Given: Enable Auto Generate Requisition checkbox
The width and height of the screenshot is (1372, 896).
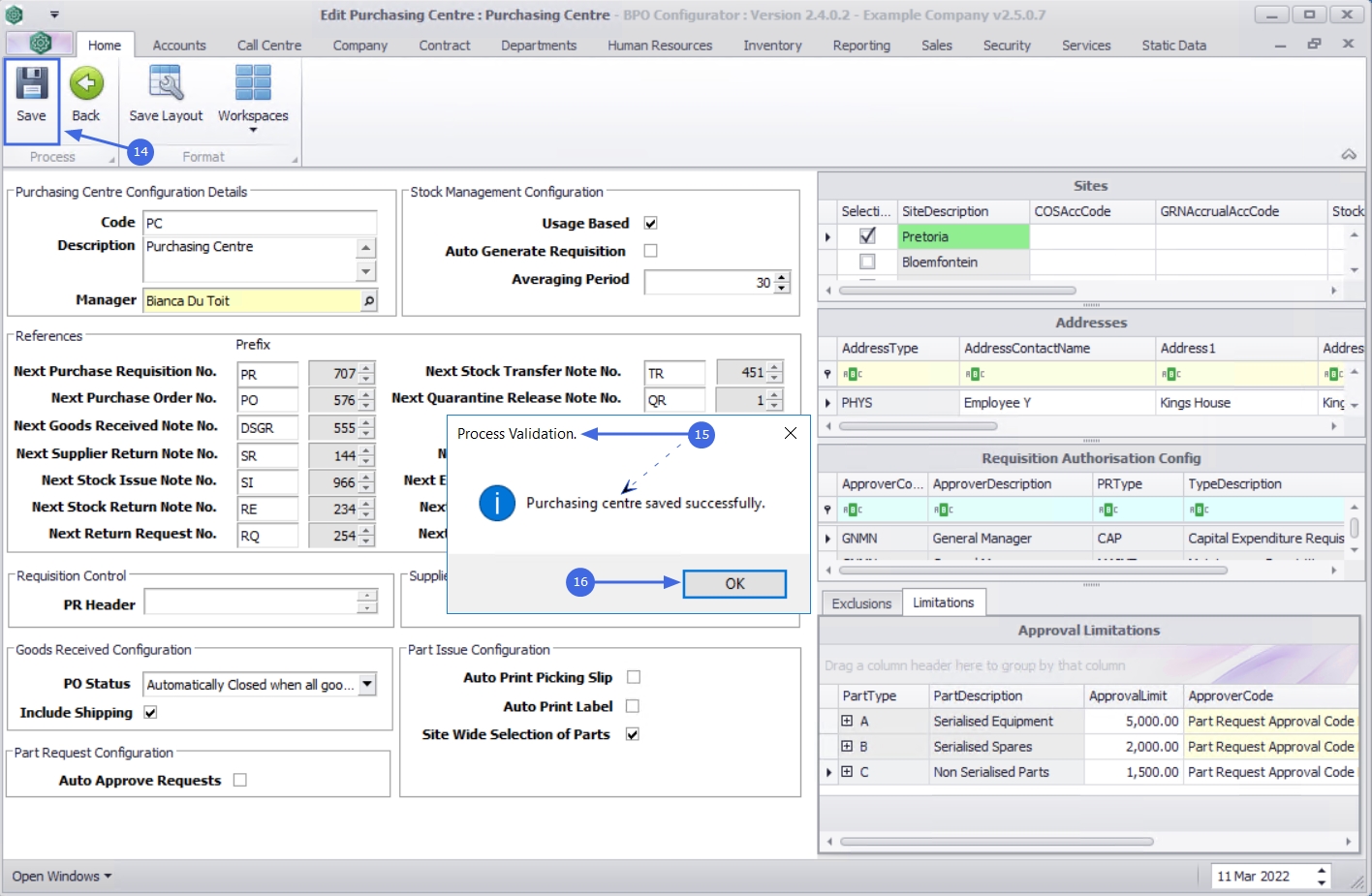Looking at the screenshot, I should [651, 251].
